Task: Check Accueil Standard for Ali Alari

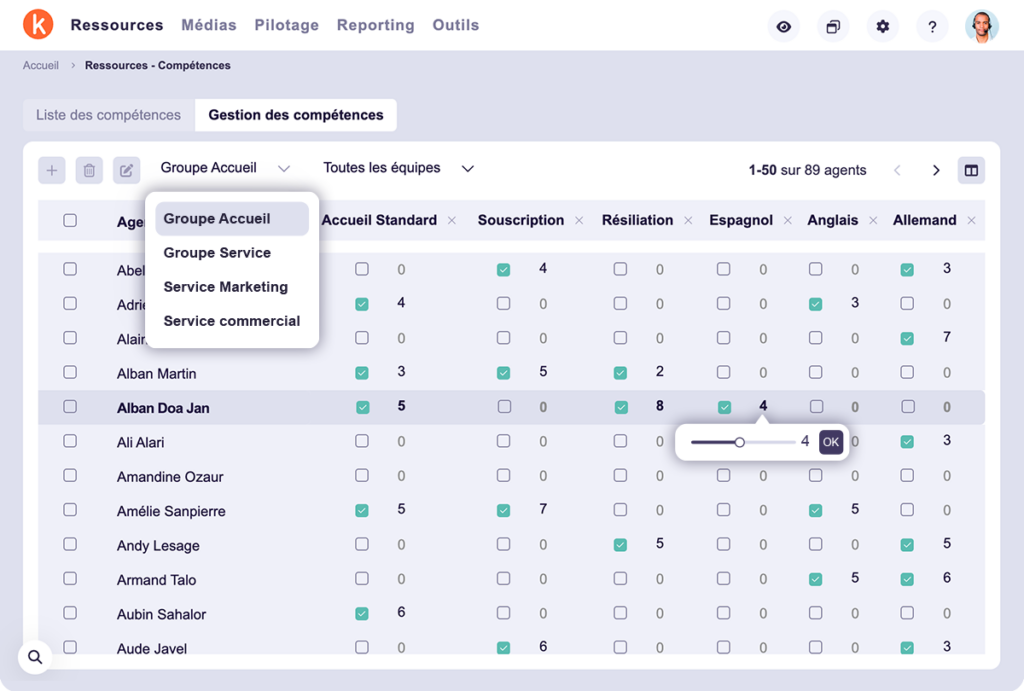Action: pos(362,441)
